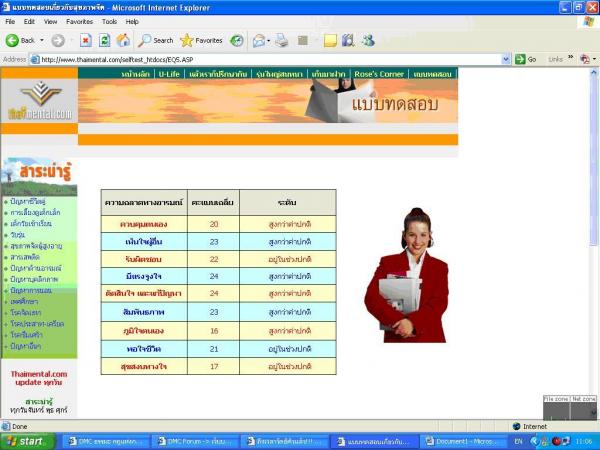Open the Mail button dropdown arrow
Image resolution: width=600 pixels, height=450 pixels.
(x=270, y=40)
